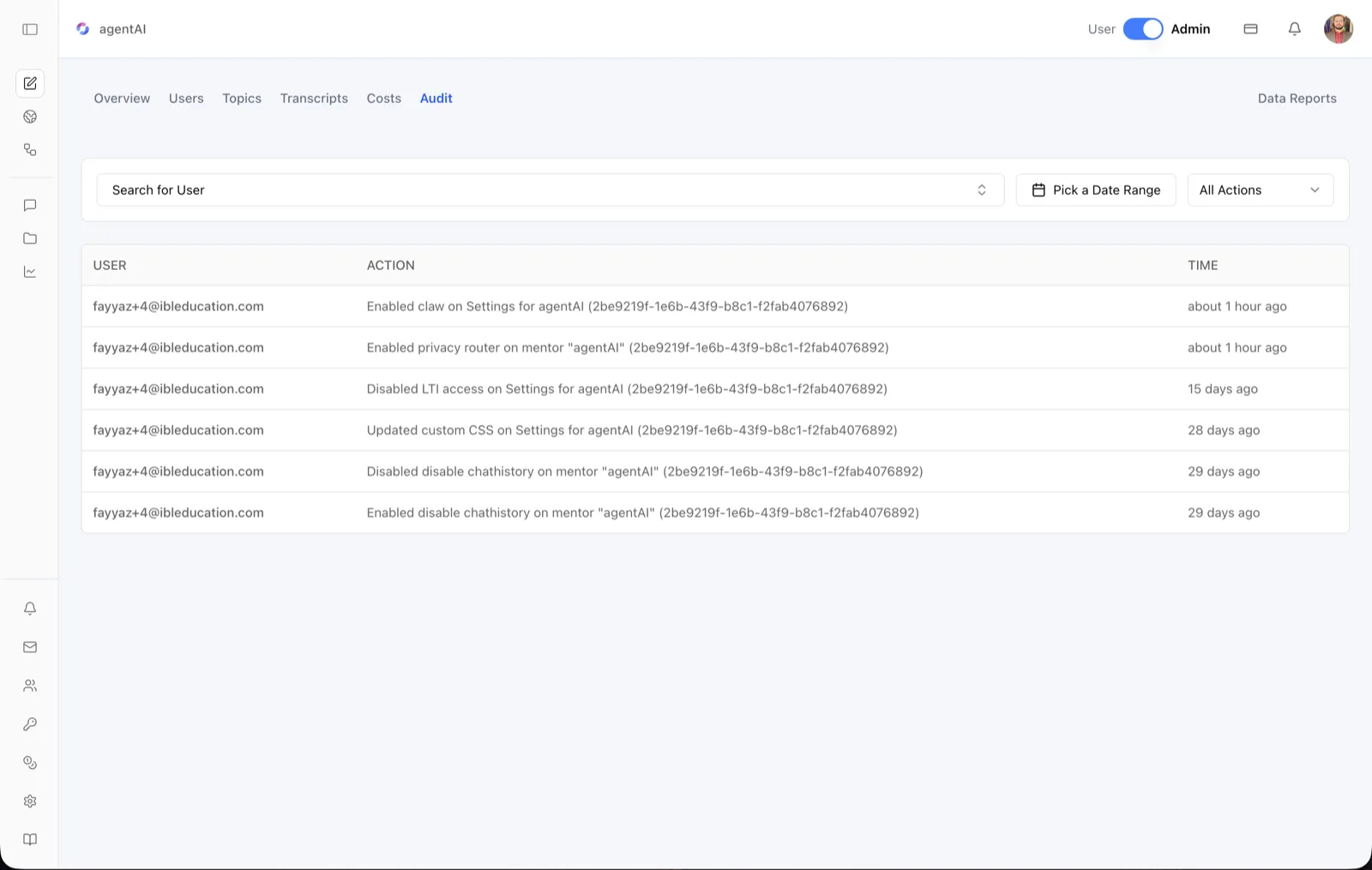This screenshot has width=1372, height=870.
Task: Click user email in Disabled LTI access row
Action: point(178,389)
